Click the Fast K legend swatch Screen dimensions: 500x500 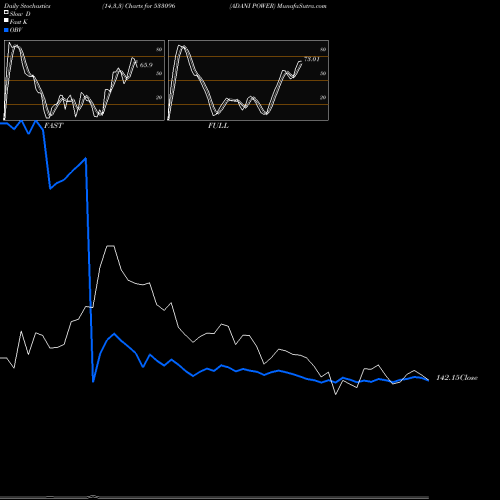coord(6,21)
